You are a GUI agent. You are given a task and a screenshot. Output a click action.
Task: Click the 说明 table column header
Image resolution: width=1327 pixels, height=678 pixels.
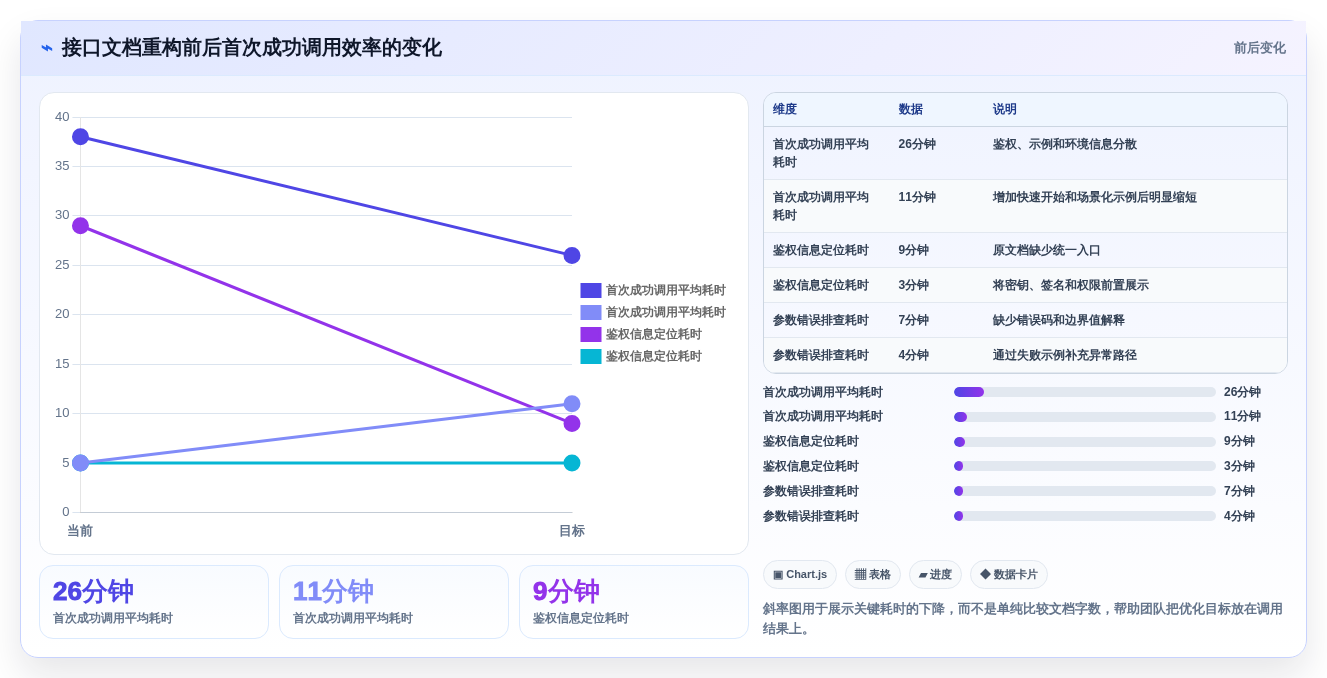1005,110
